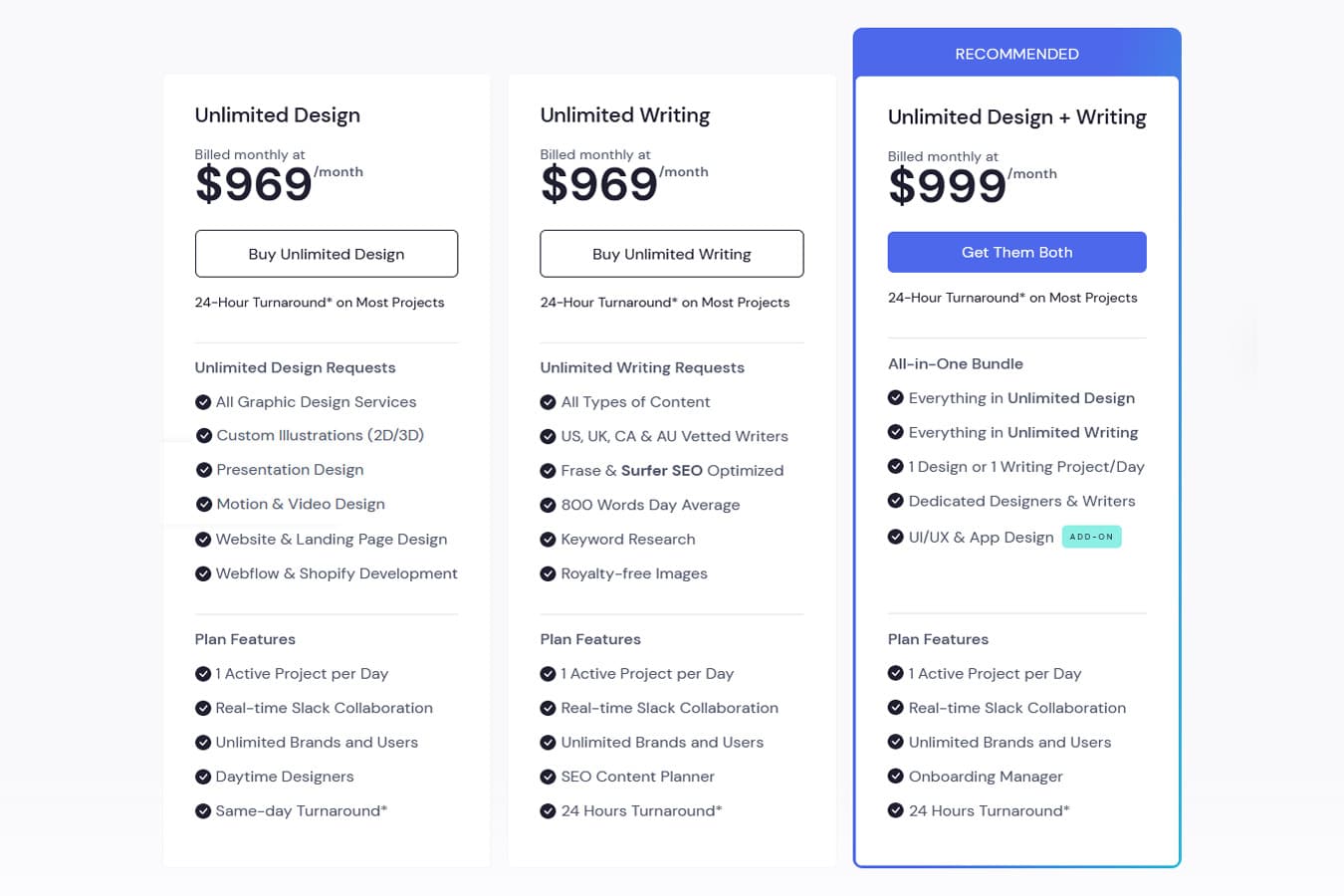The width and height of the screenshot is (1344, 896).
Task: Click check icon beside UI/UX & App Design
Action: point(896,537)
